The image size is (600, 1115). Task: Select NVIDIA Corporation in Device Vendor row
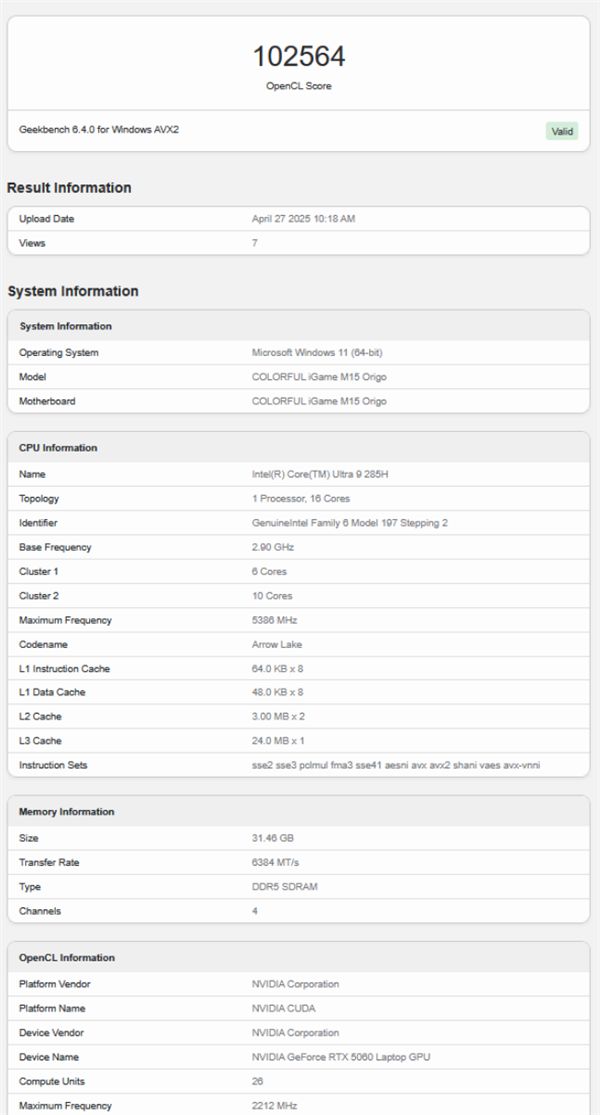click(x=295, y=1033)
